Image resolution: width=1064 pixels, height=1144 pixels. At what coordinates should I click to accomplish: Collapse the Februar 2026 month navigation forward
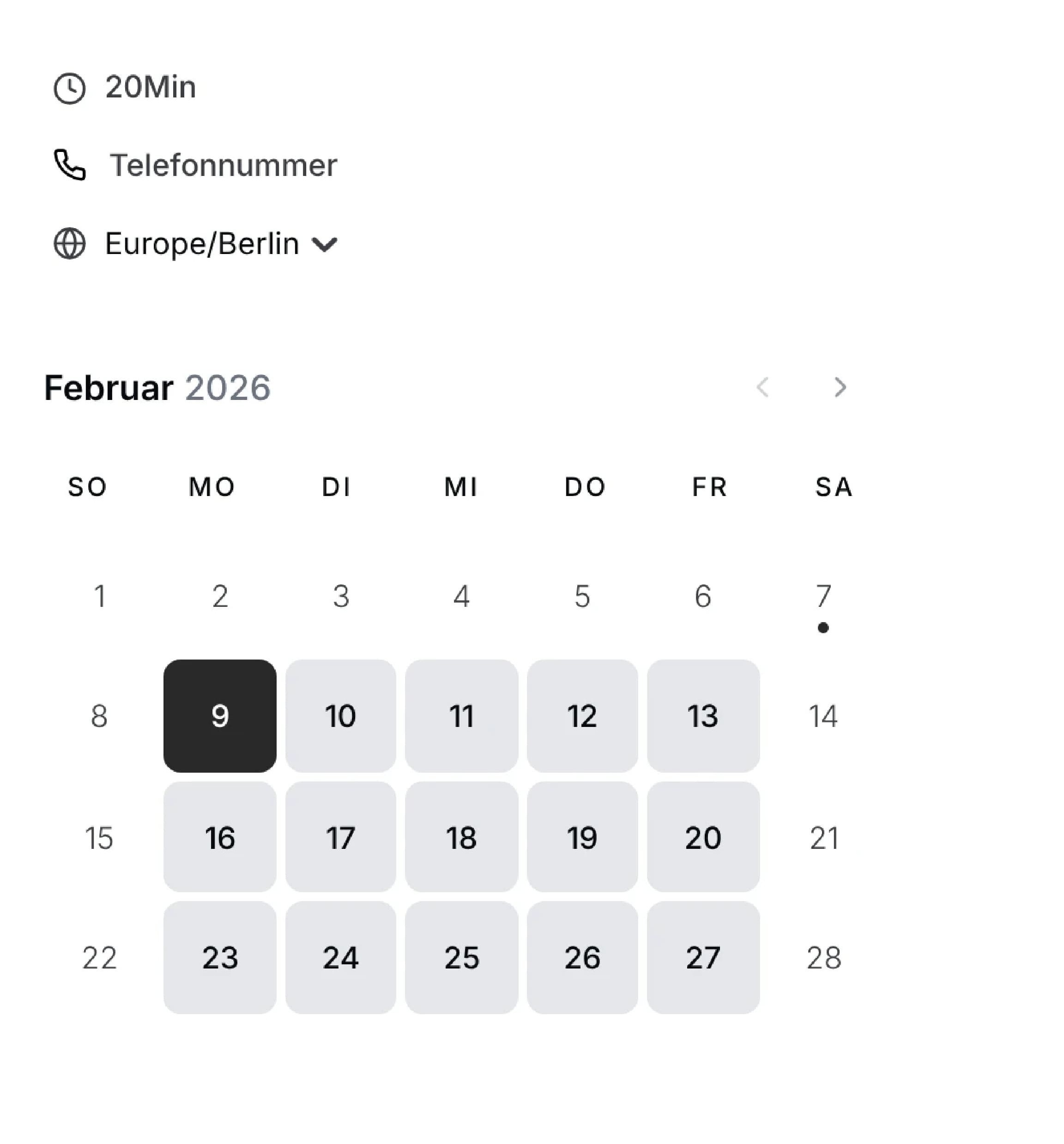[x=839, y=388]
